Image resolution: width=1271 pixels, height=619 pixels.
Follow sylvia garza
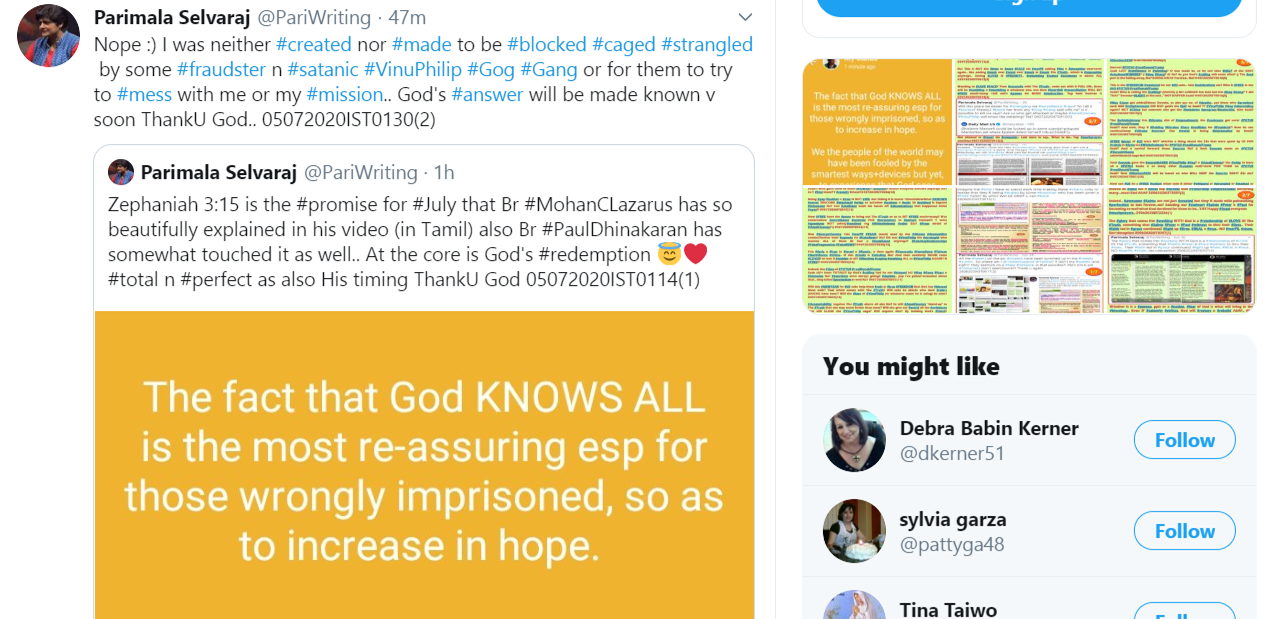click(1184, 531)
